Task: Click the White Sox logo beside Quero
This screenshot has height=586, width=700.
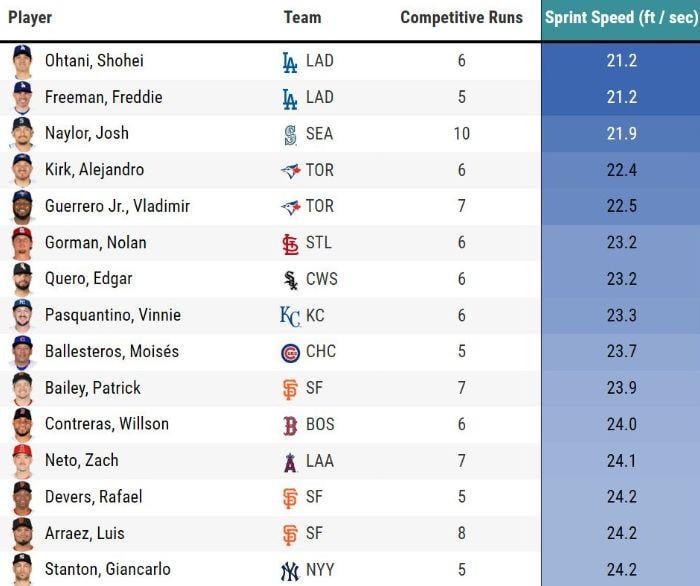Action: coord(290,280)
